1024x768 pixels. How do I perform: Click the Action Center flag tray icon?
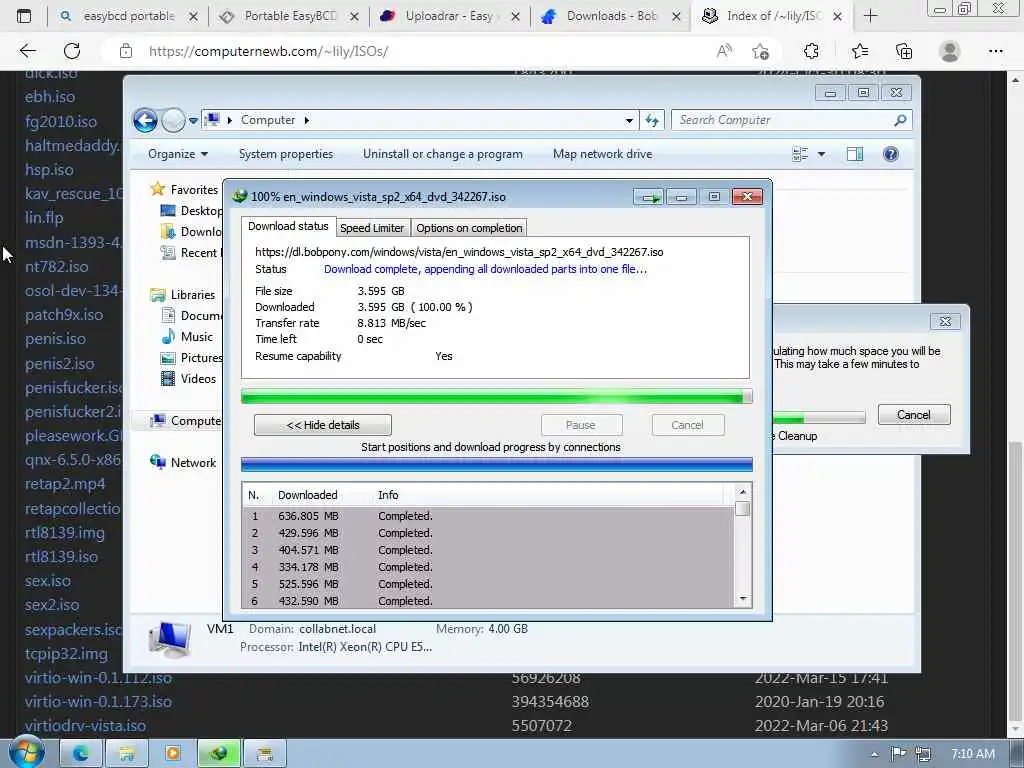[899, 754]
